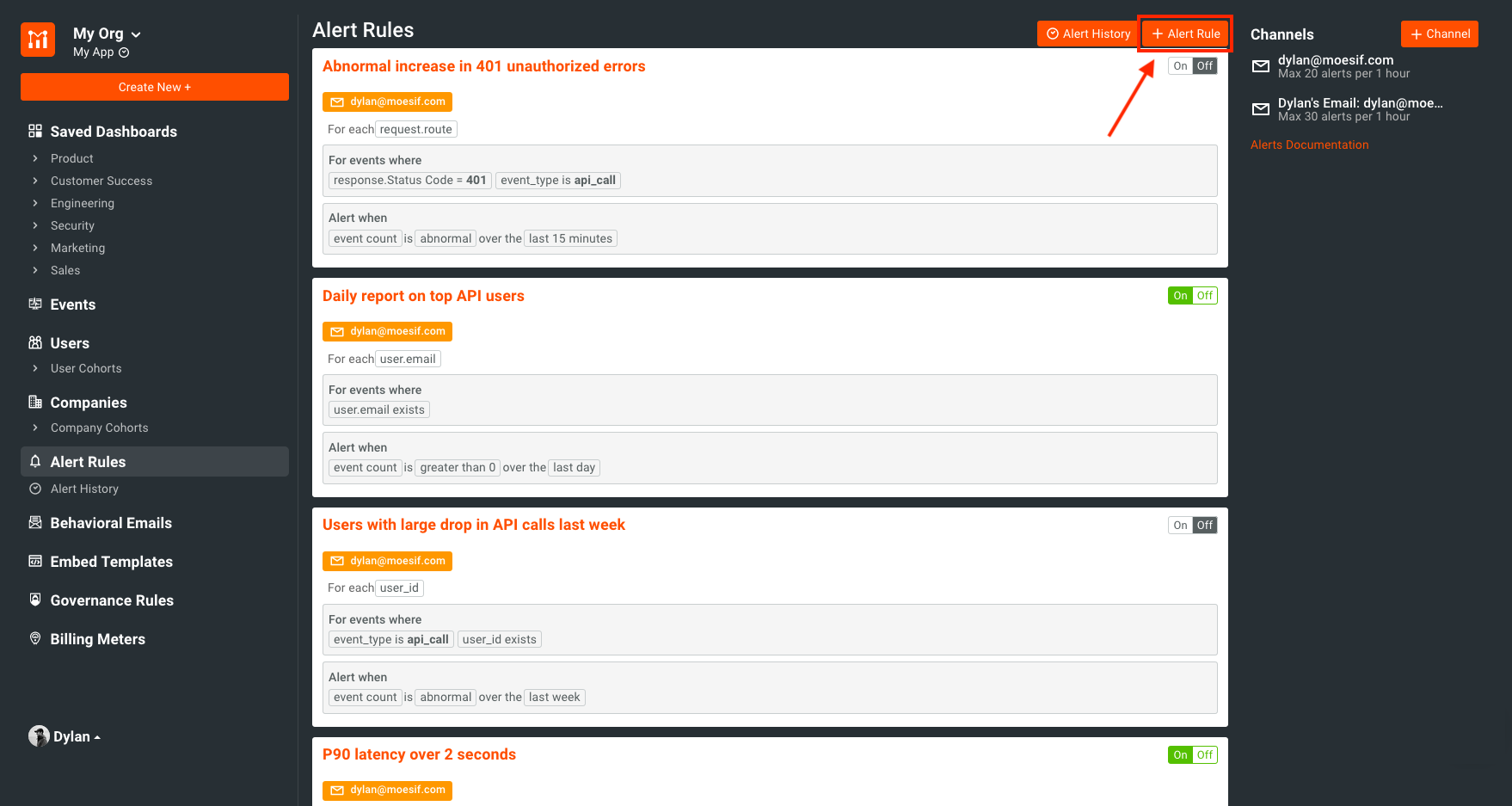Click the Governance Rules shield icon

(35, 600)
